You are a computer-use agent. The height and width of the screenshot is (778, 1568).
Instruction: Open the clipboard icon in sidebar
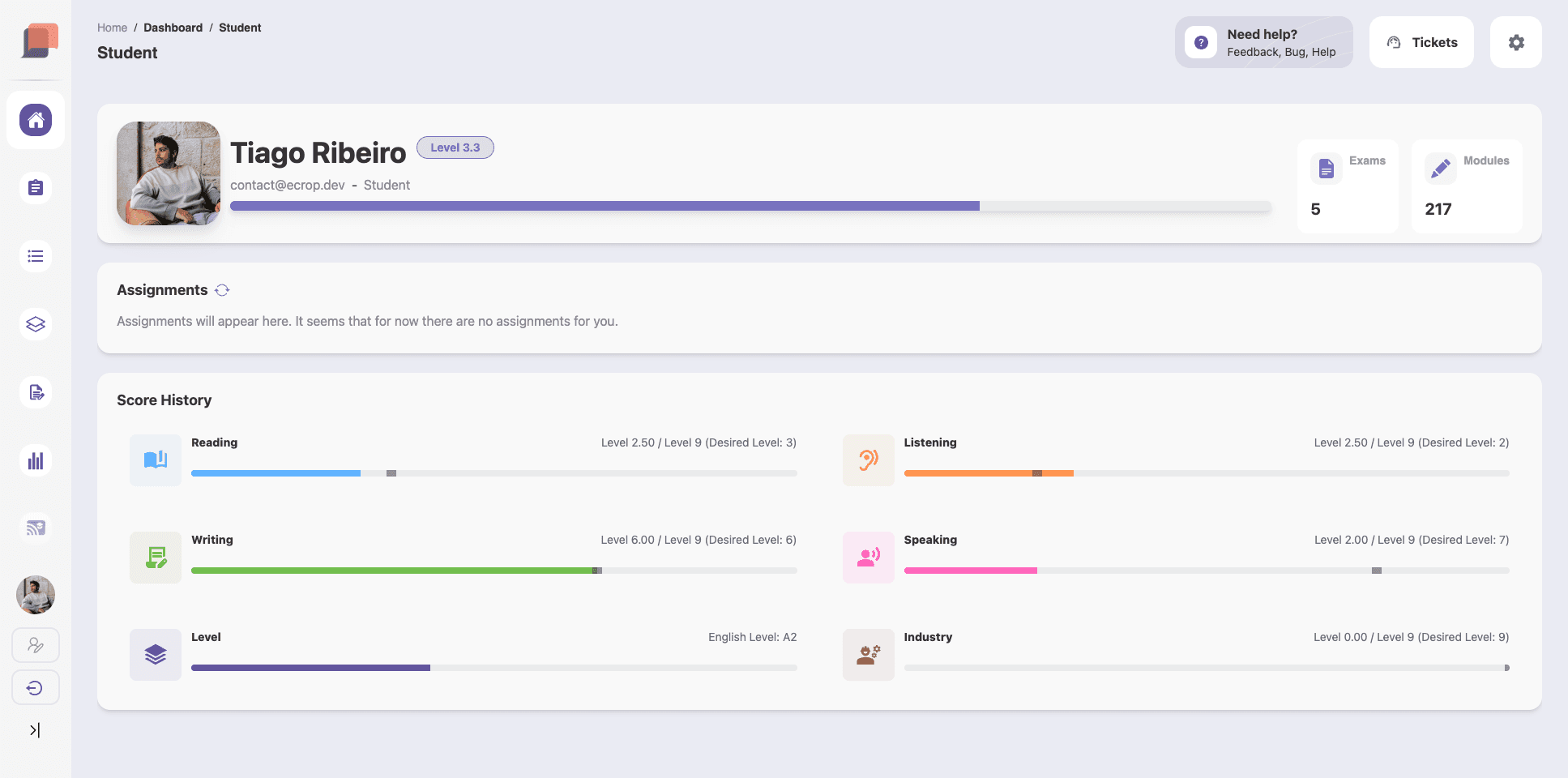pos(36,188)
